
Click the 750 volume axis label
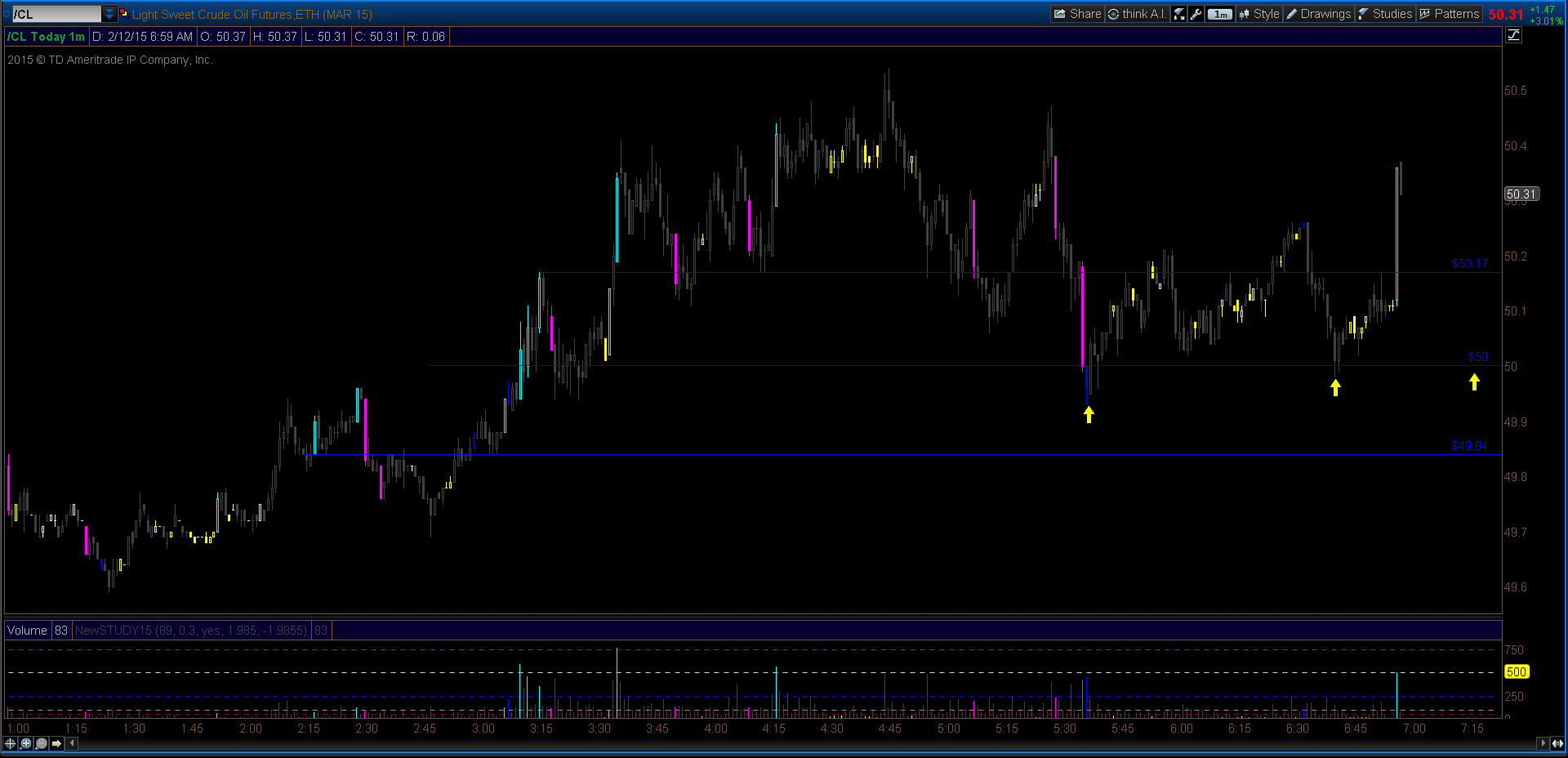coord(1514,650)
